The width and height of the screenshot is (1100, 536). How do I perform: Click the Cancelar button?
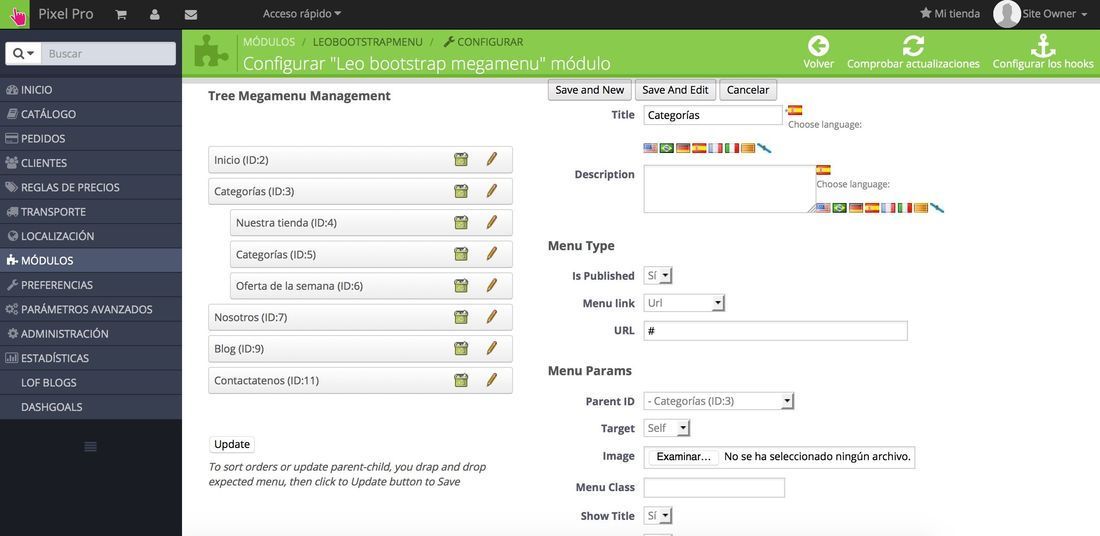click(748, 90)
